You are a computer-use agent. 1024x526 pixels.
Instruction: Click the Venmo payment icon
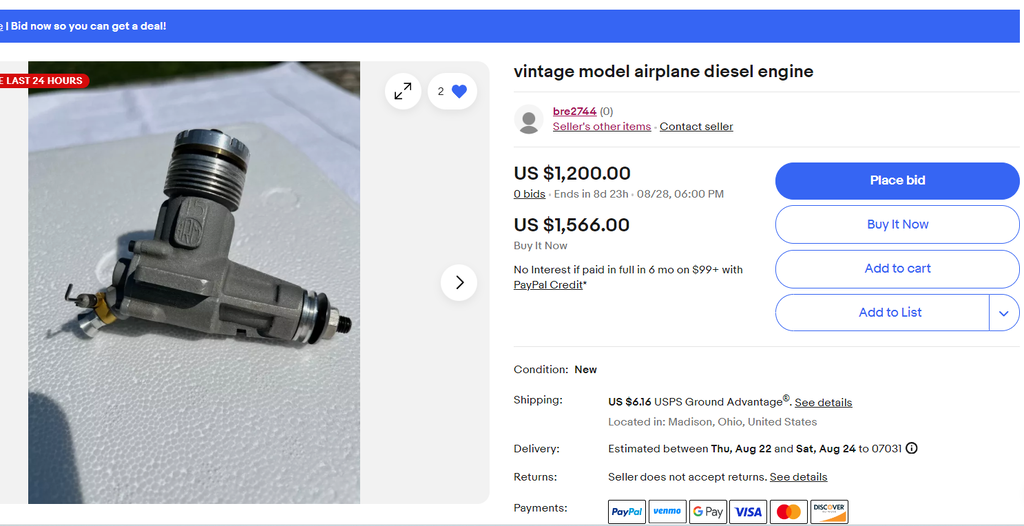pyautogui.click(x=667, y=511)
